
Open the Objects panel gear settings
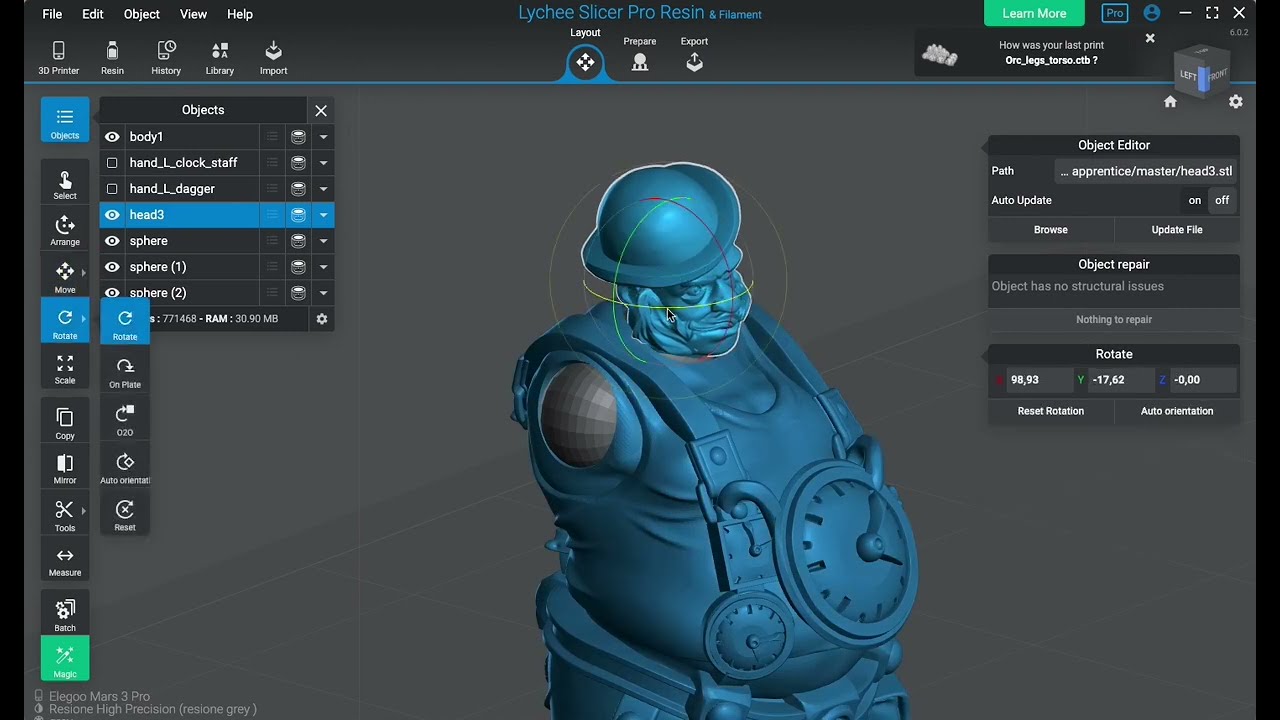click(x=322, y=319)
